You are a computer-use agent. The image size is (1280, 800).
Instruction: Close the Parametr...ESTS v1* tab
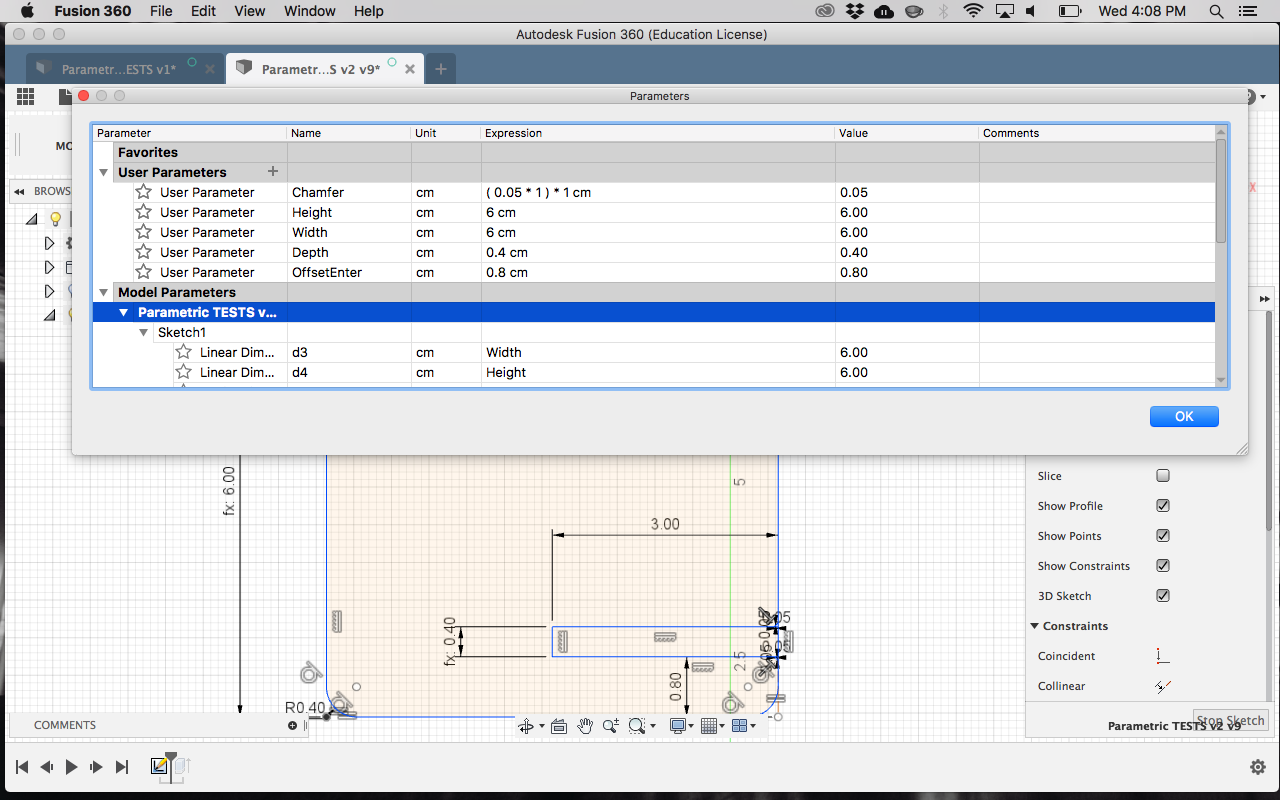coord(209,69)
